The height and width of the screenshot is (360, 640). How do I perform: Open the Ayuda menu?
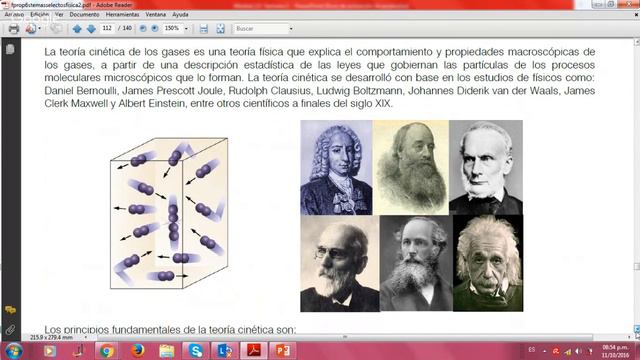[180, 14]
